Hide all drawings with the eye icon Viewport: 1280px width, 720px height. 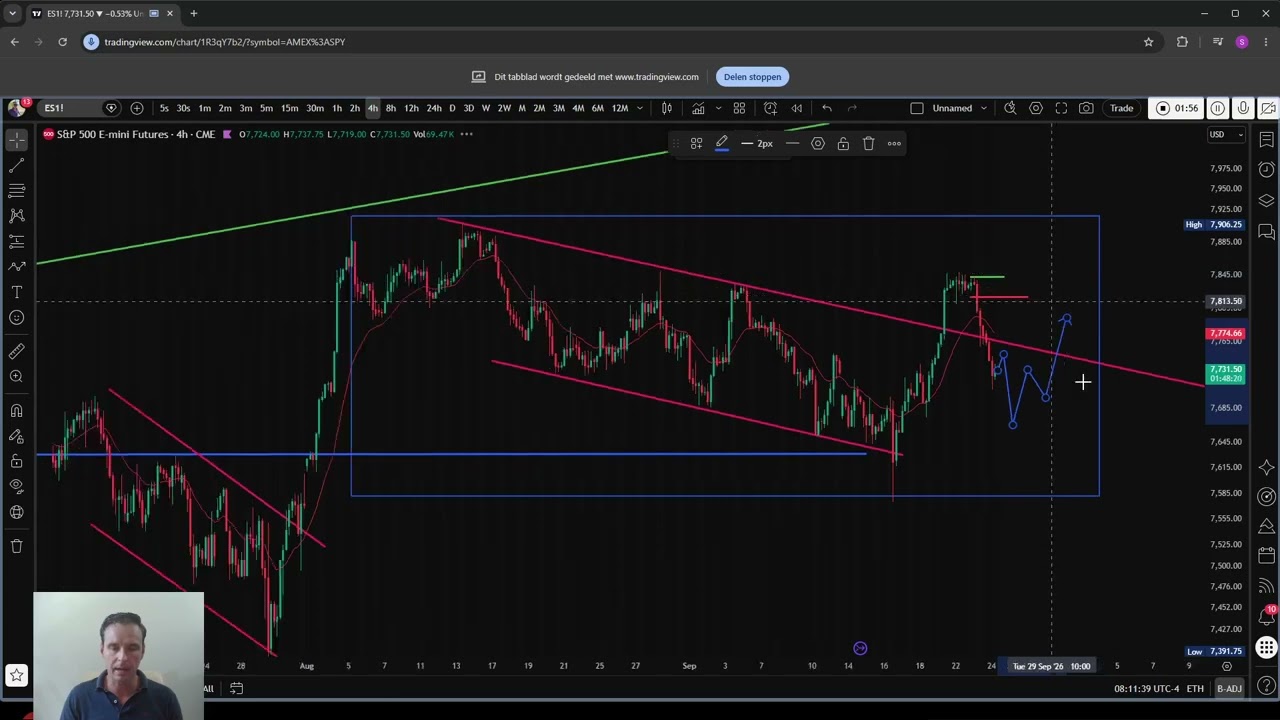click(x=17, y=486)
